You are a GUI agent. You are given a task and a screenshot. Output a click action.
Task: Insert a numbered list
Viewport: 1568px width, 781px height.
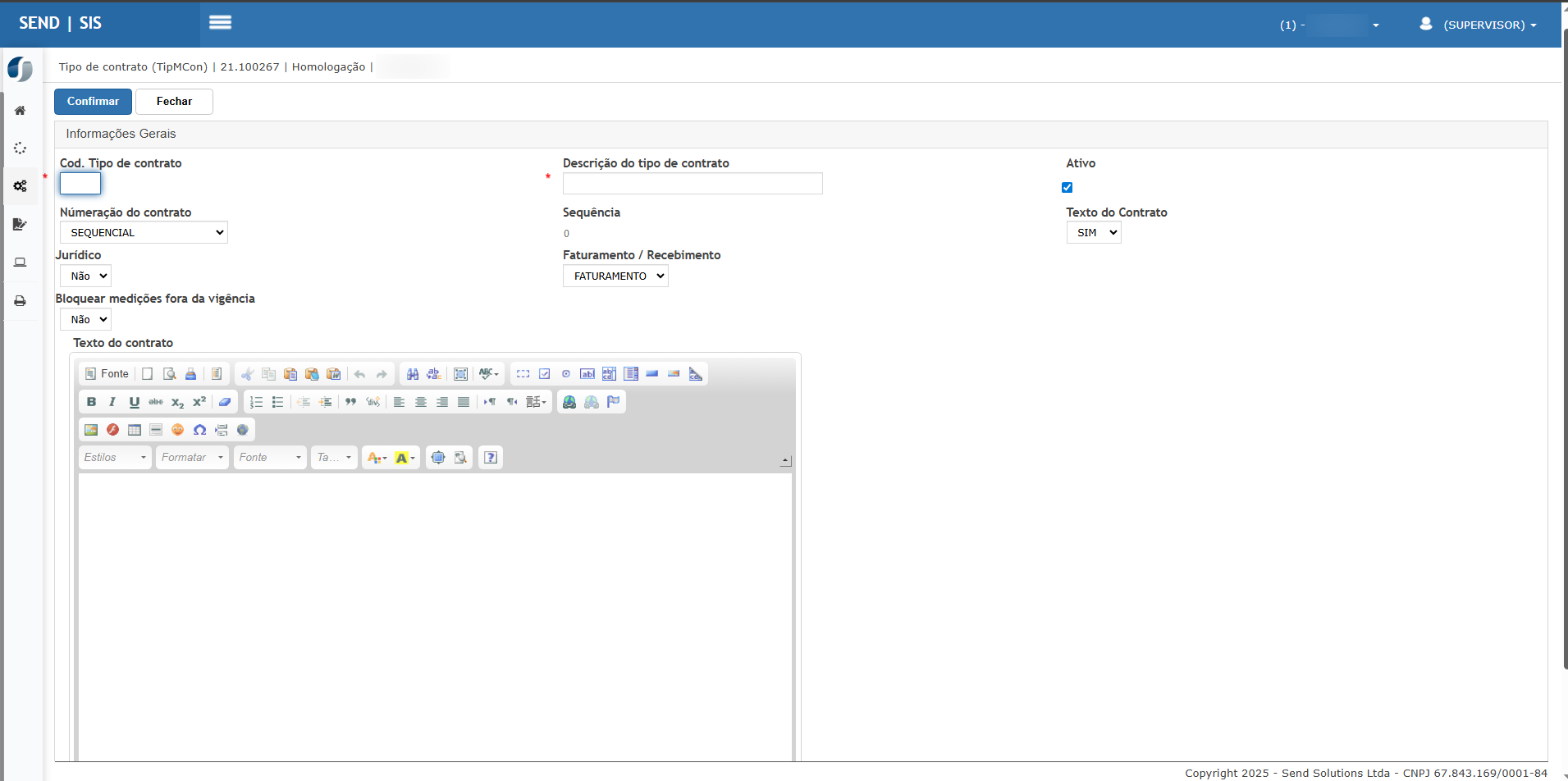(256, 402)
